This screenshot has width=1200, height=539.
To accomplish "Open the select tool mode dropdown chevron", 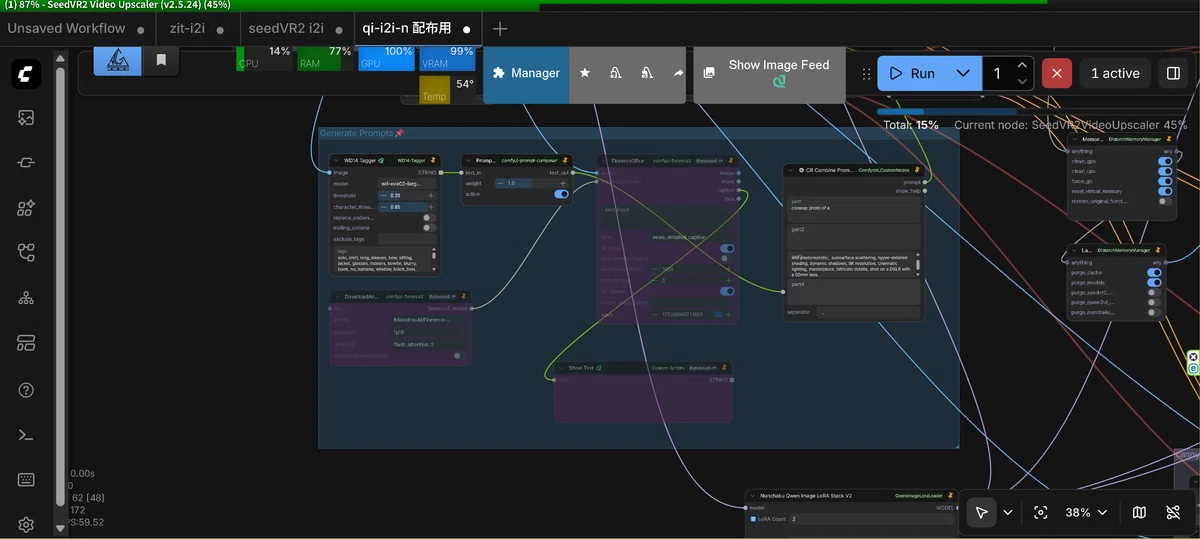I will (x=1008, y=512).
